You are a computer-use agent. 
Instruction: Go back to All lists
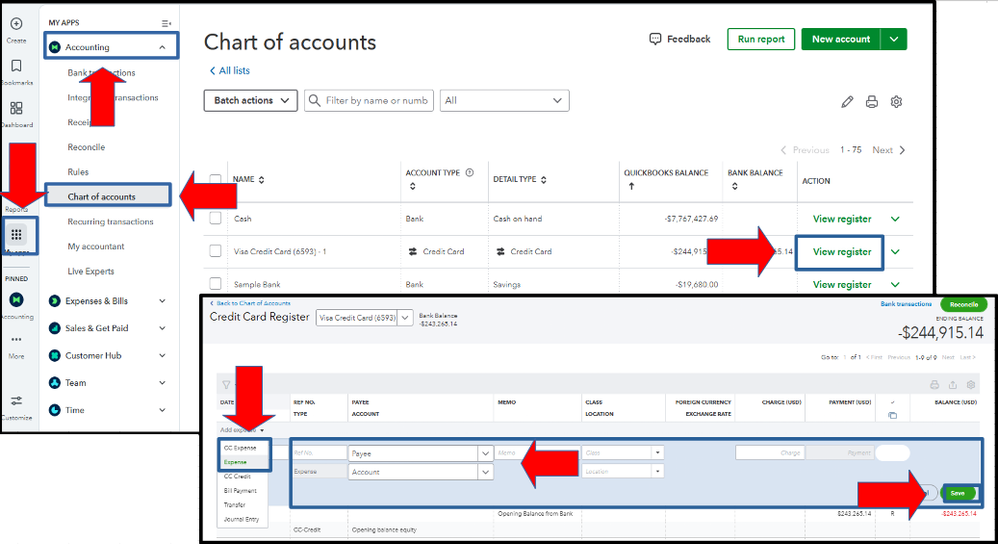pyautogui.click(x=230, y=71)
